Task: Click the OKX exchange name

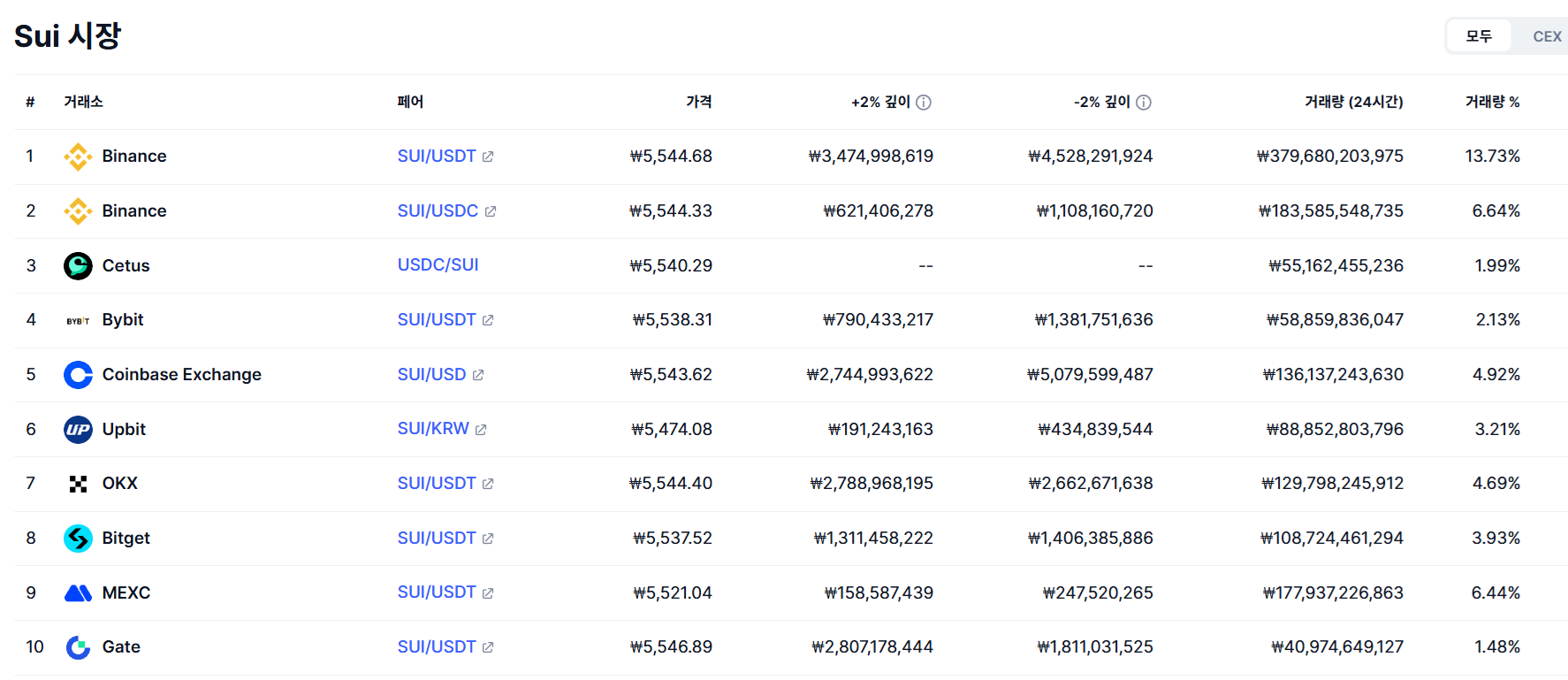Action: [x=120, y=483]
